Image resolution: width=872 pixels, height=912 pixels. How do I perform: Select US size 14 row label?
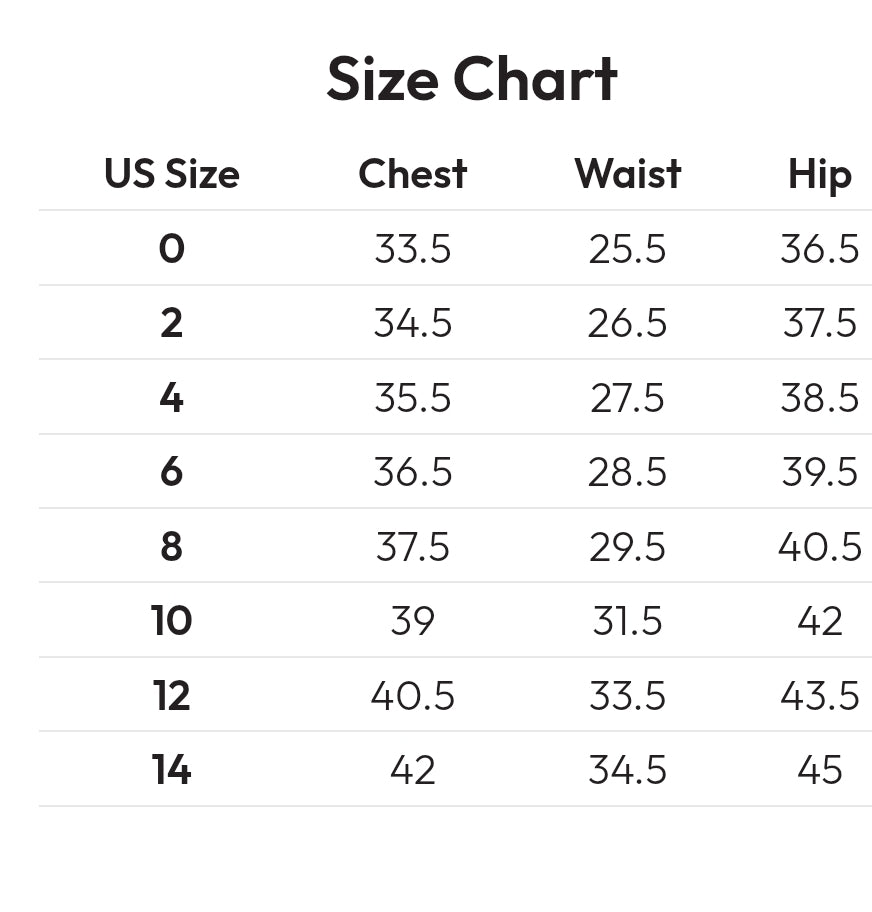pos(172,770)
